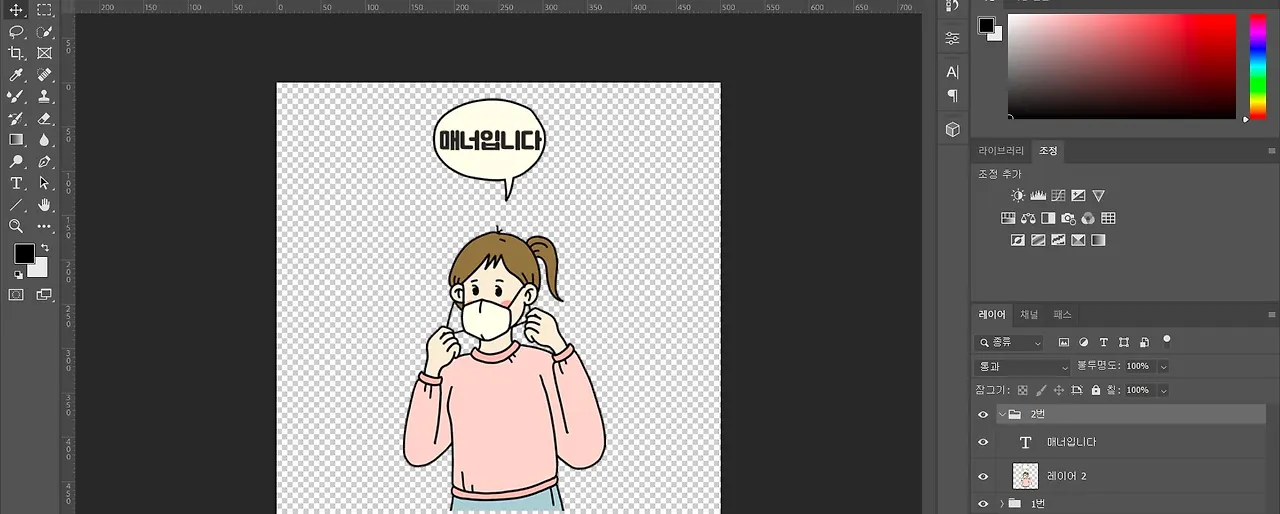Add an Invert adjustment
Screen dimensions: 1280x514
click(1018, 240)
